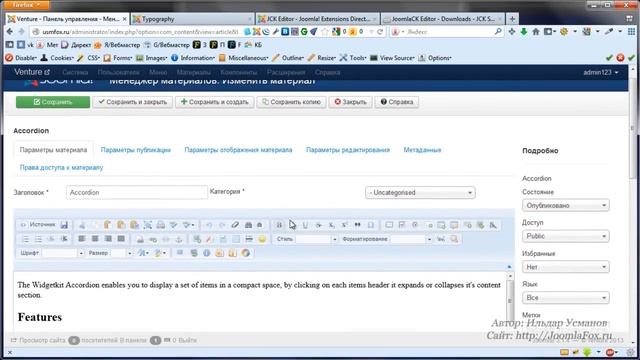The image size is (640, 360).
Task: Click the floppy disk save icon in editor
Action: (x=64, y=225)
